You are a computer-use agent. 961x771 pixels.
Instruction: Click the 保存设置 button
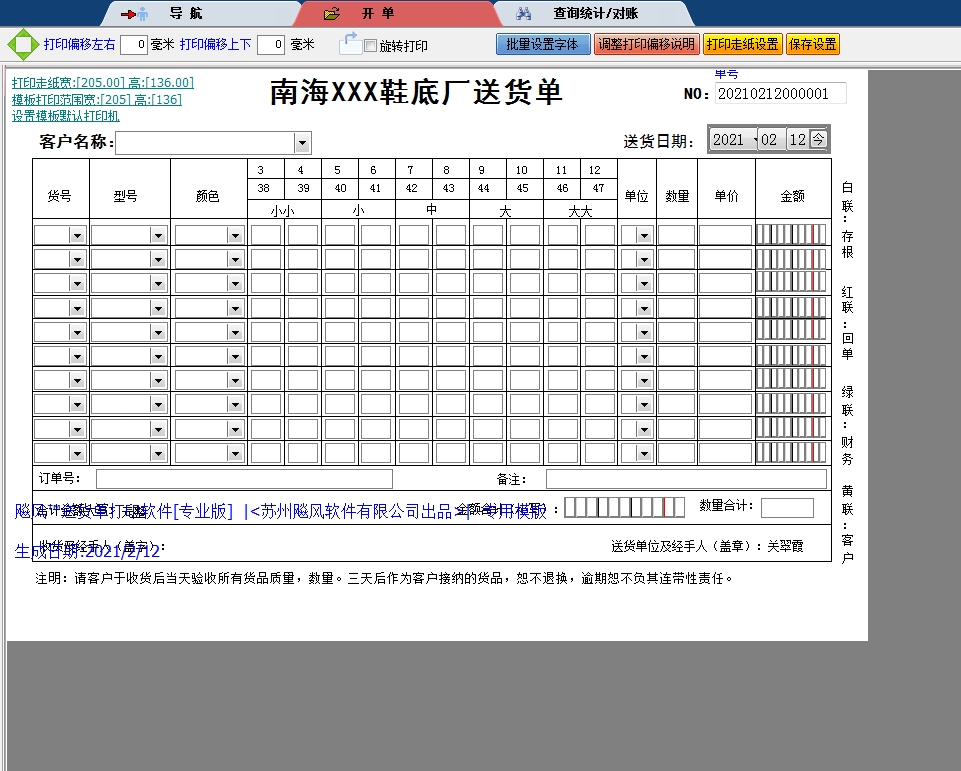813,44
